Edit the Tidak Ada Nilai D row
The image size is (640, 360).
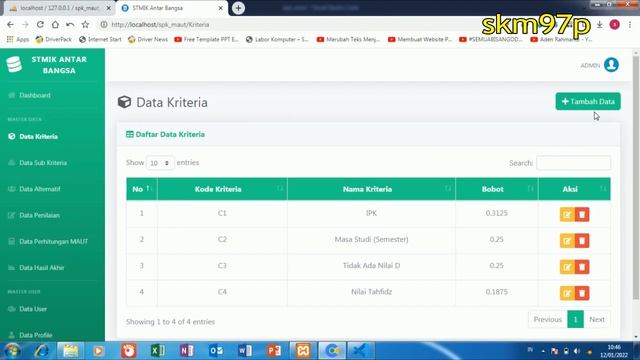click(x=567, y=267)
